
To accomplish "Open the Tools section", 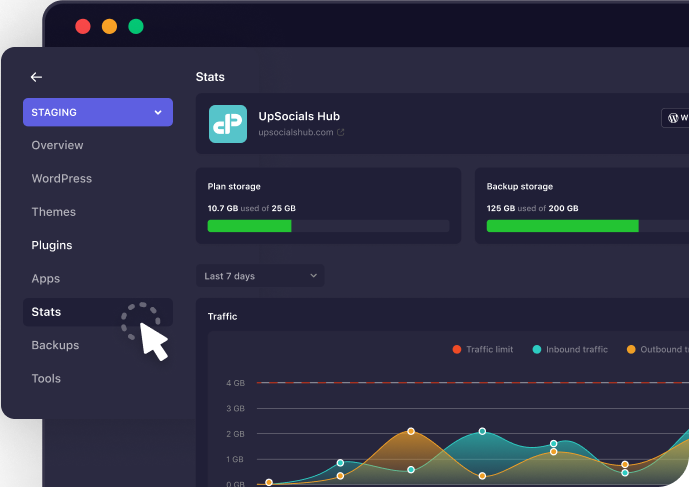I will [46, 378].
